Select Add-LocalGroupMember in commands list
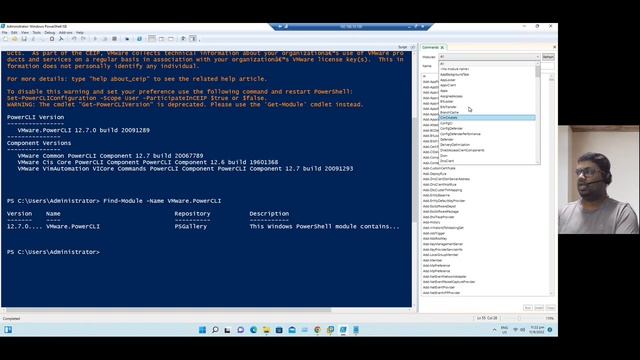This screenshot has height=360, width=640. (440, 255)
